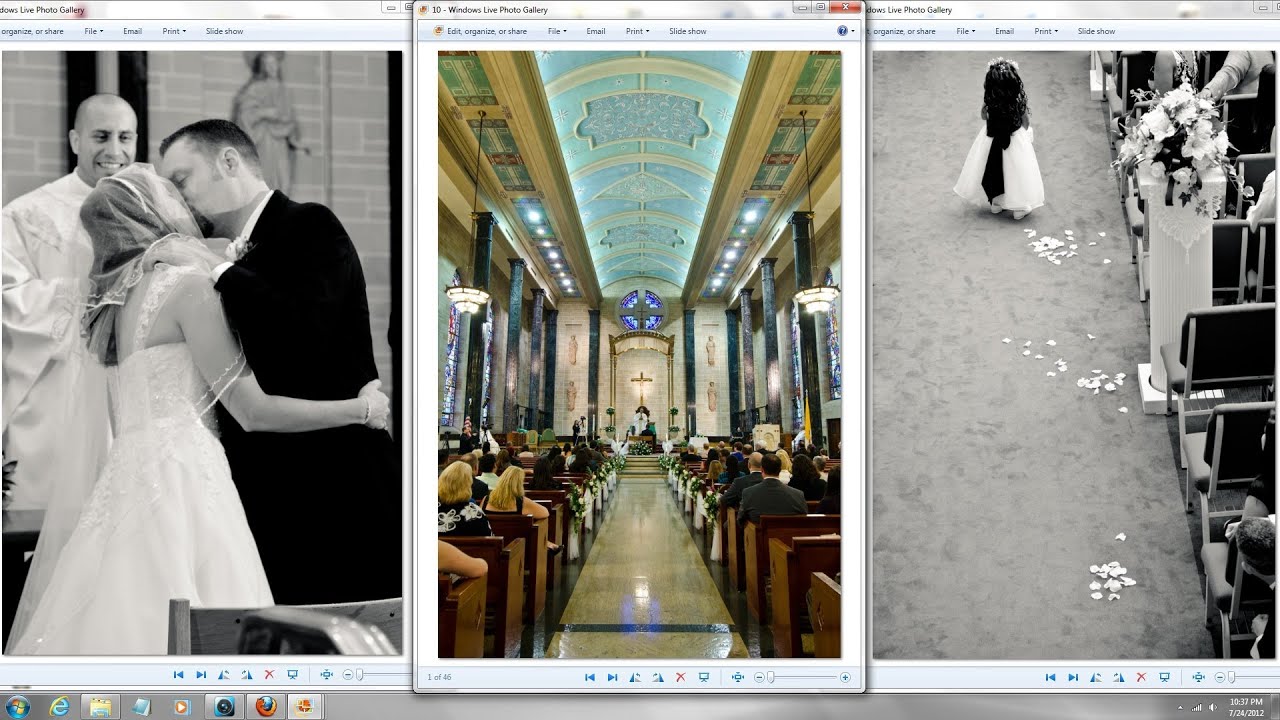This screenshot has width=1280, height=720.
Task: Delete the photo in left window
Action: (270, 675)
